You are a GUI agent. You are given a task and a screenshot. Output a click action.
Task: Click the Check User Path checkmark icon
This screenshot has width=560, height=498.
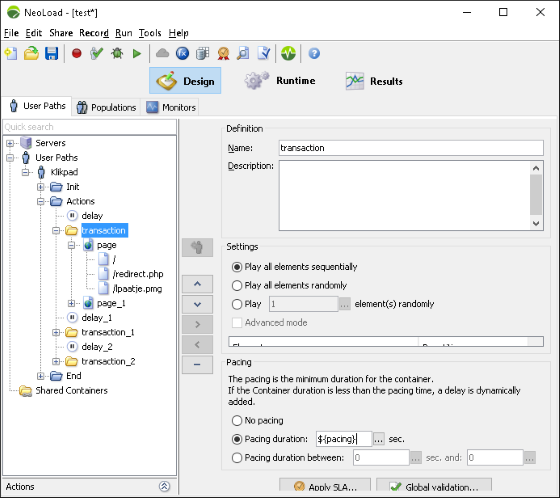[96, 54]
